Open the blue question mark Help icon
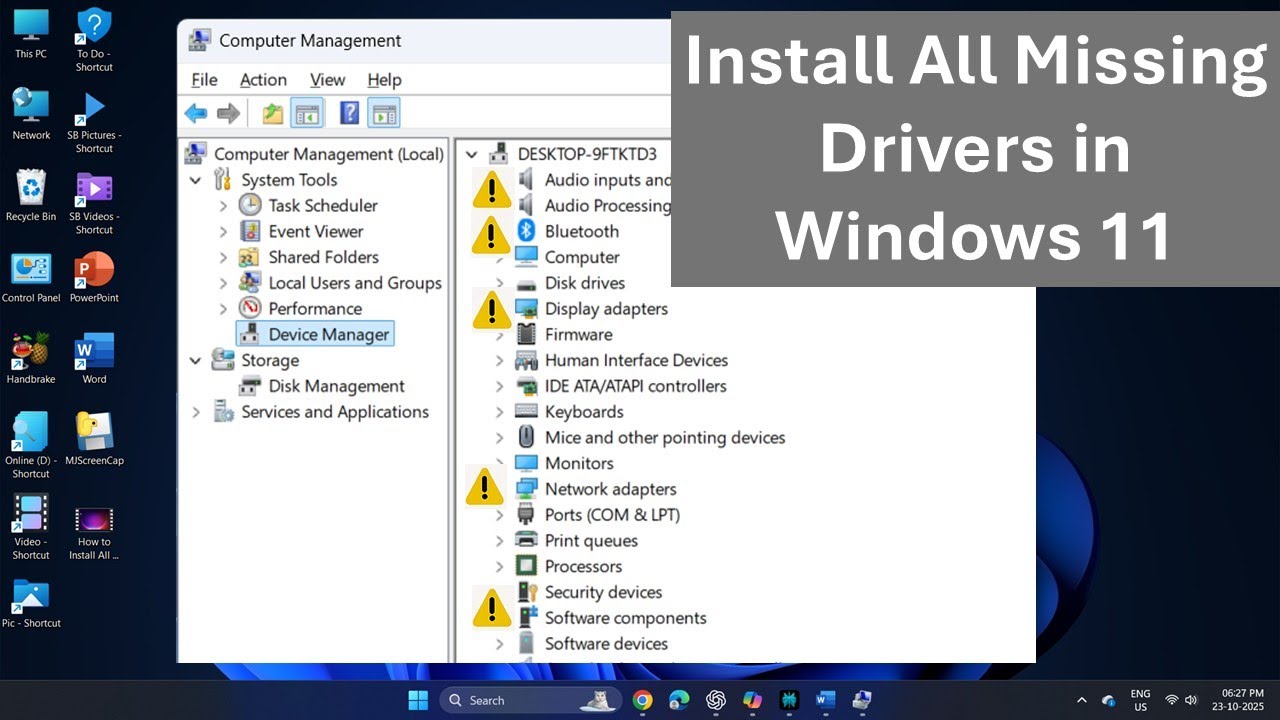1280x720 pixels. (349, 113)
